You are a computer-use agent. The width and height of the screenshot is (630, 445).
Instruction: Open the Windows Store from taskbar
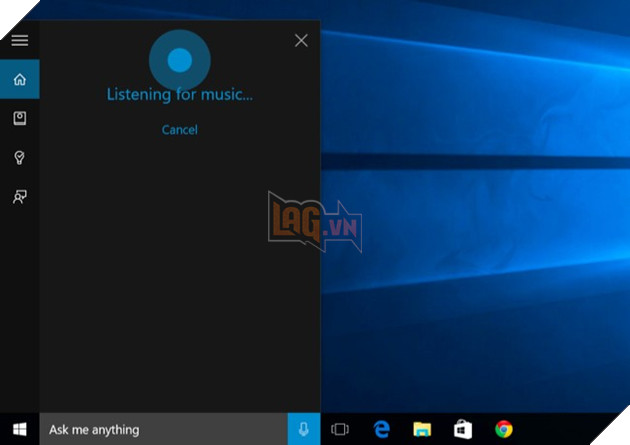click(x=463, y=430)
